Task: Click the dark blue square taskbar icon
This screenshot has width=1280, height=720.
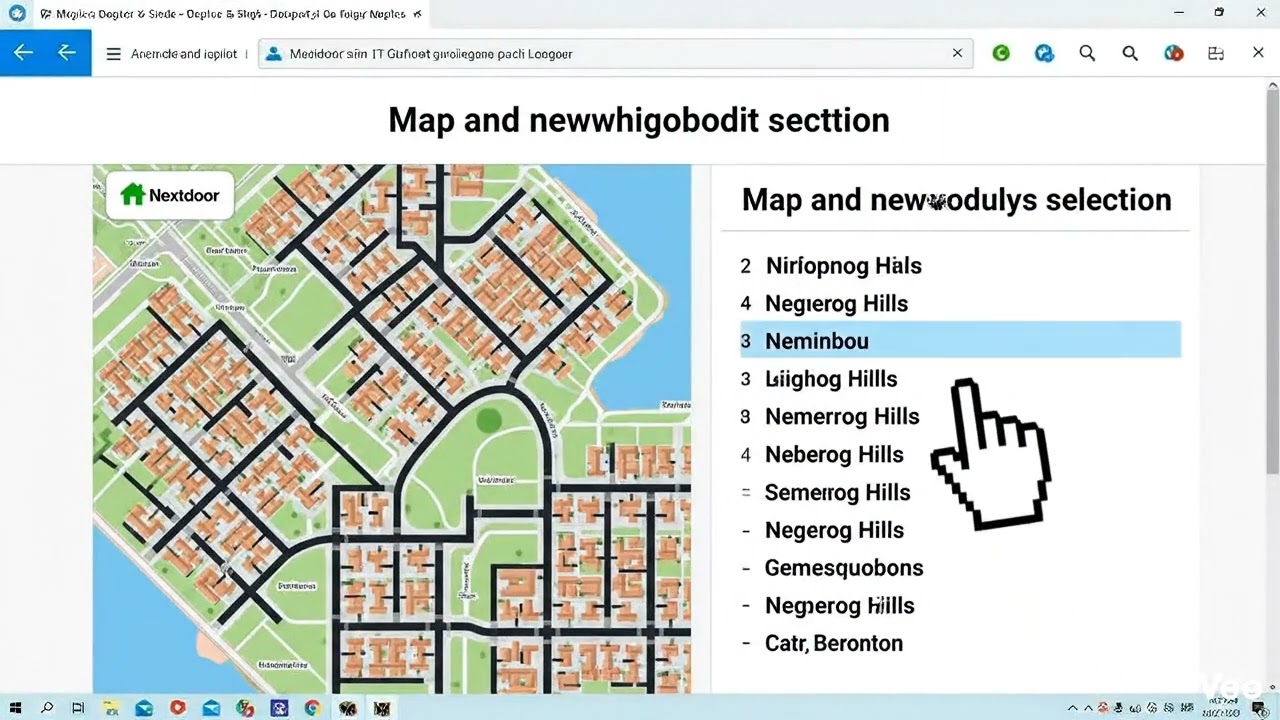Action: tap(278, 708)
